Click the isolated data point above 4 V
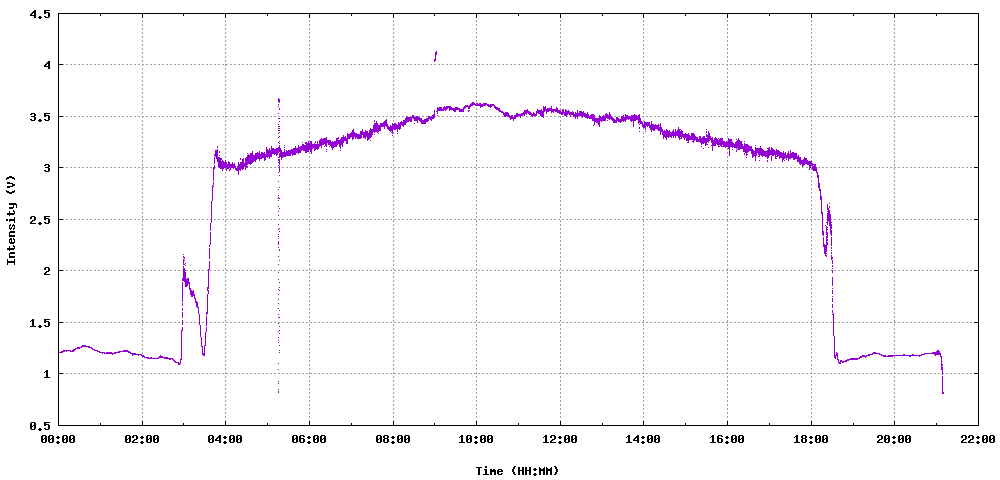 (x=436, y=56)
